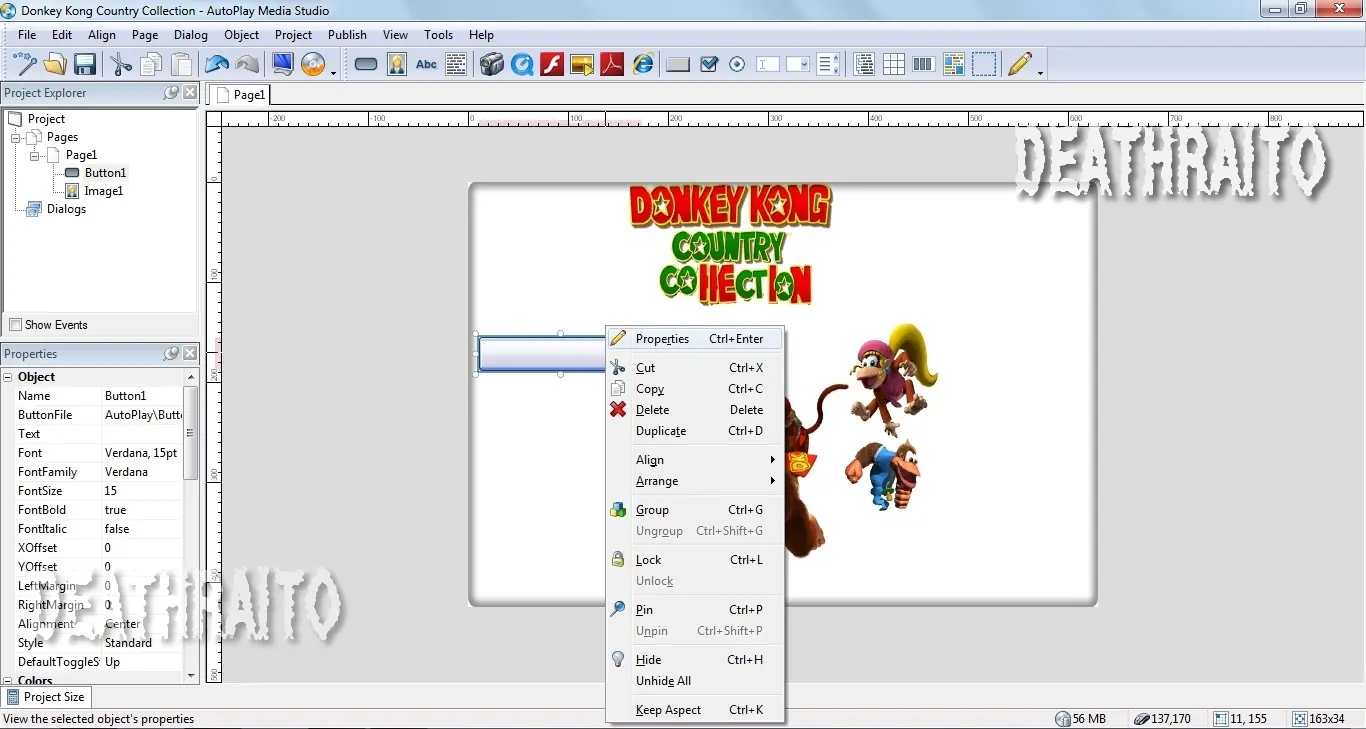Select Keep Aspect in context menu
Screen dimensions: 1366x729
point(695,710)
